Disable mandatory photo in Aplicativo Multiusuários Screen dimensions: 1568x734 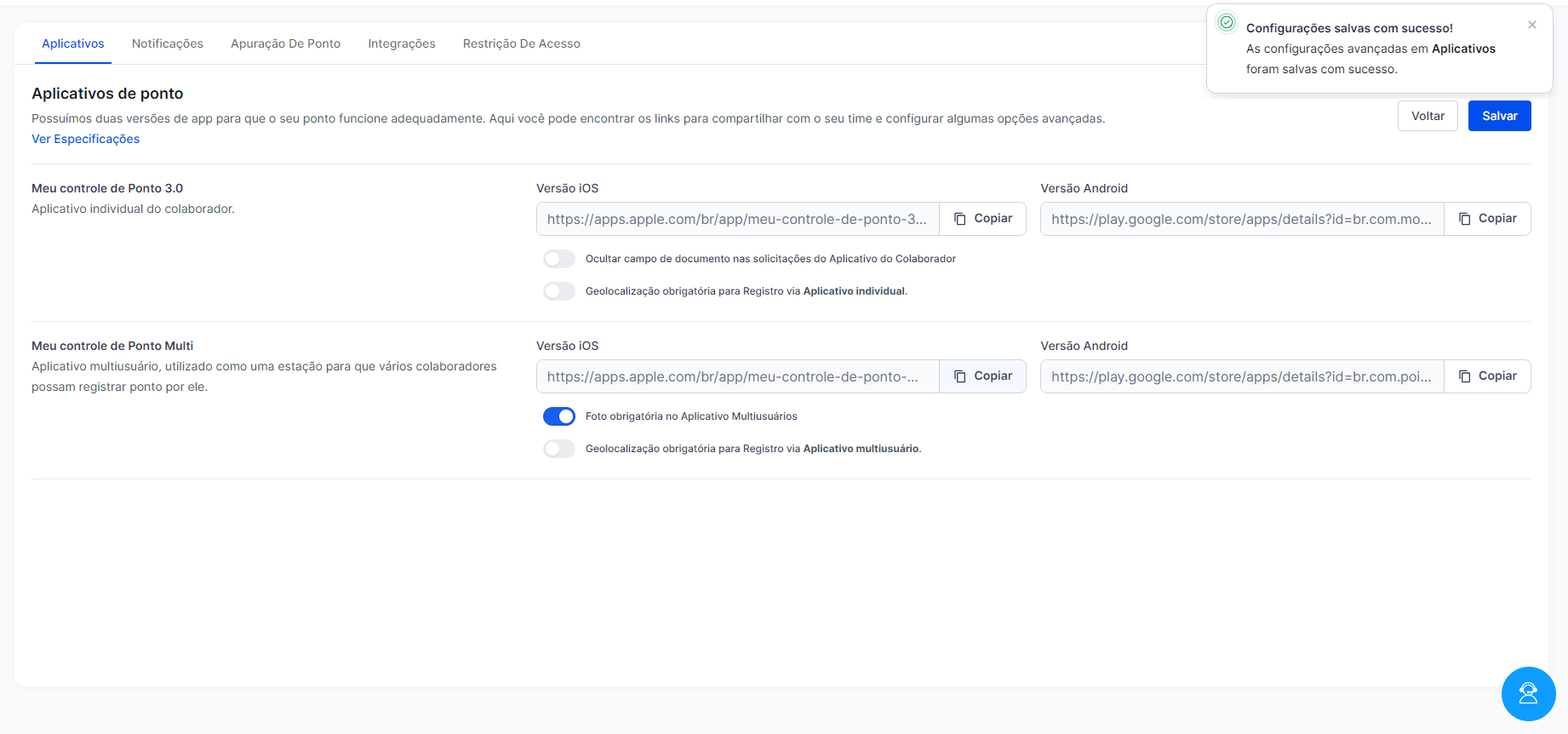coord(559,416)
